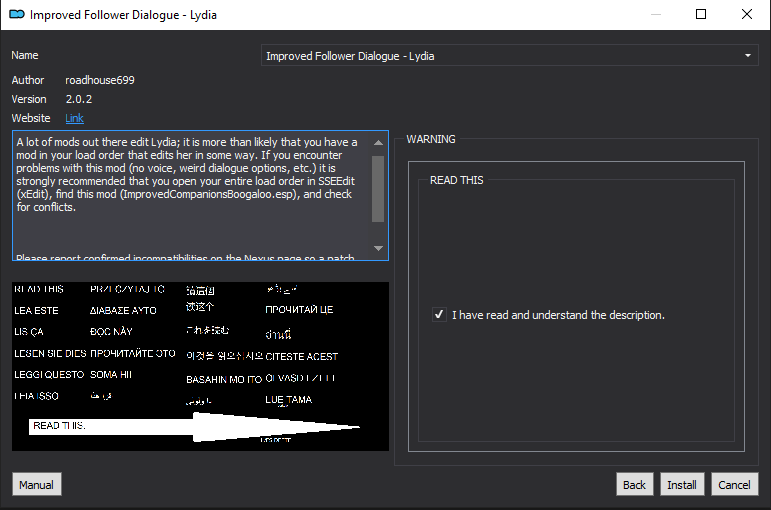771x510 pixels.
Task: Click the description scrollbar thumb
Action: [378, 189]
